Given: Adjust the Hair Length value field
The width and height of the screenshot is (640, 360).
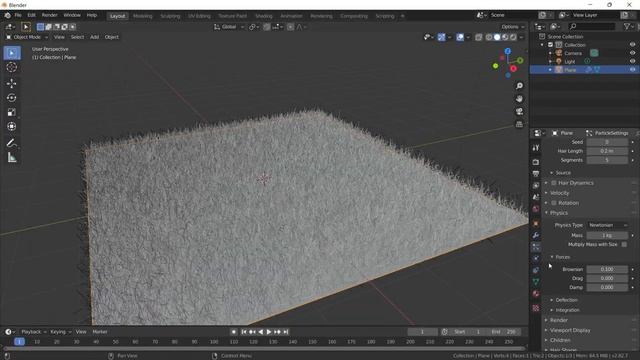Looking at the screenshot, I should coord(607,151).
